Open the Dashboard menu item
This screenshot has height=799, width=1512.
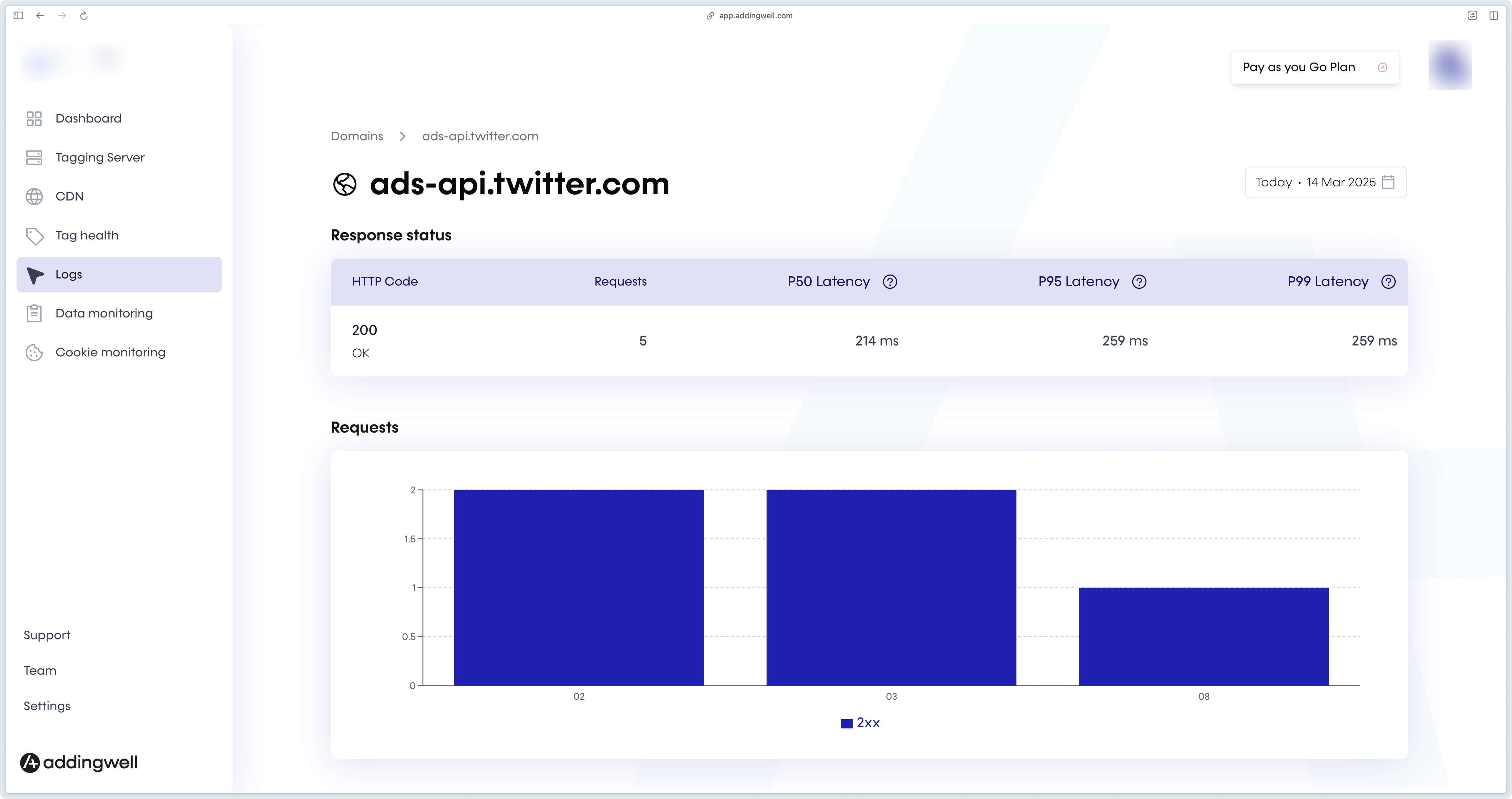tap(119, 119)
